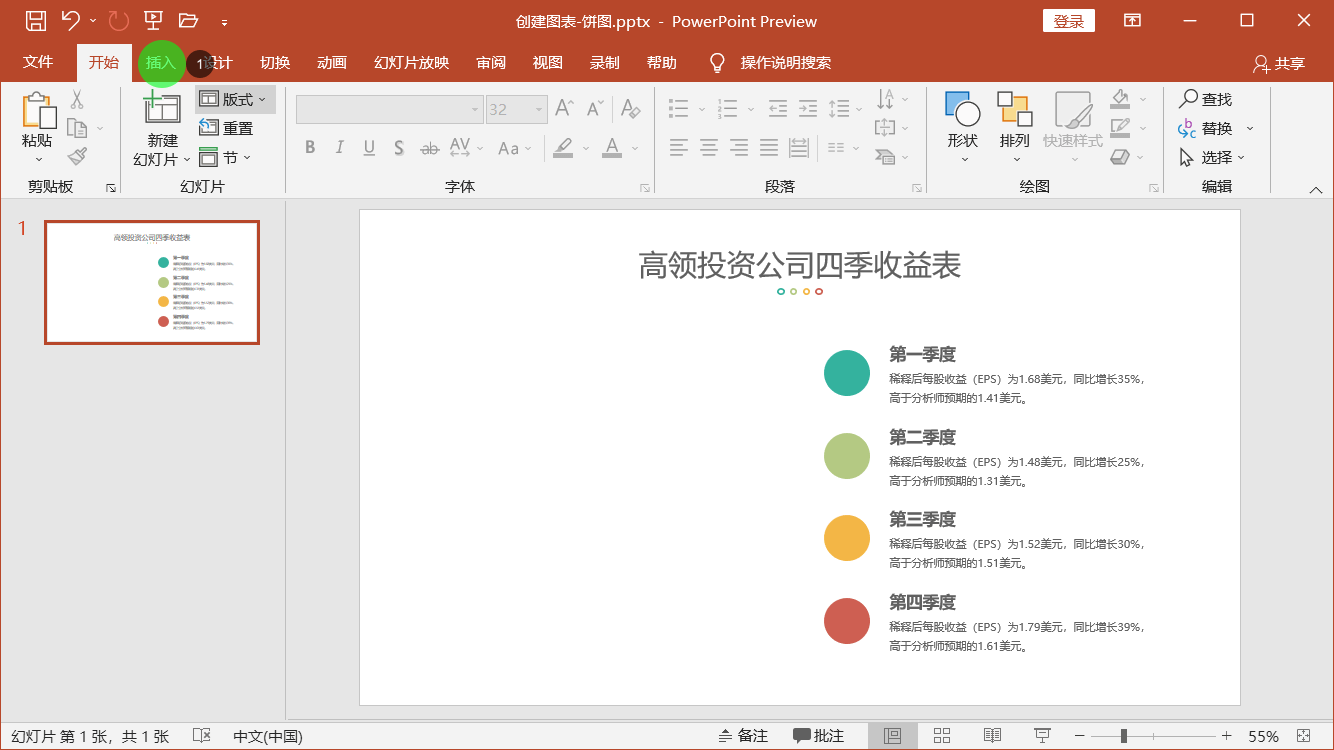Click the 登录 sign-in button
Image resolution: width=1334 pixels, height=750 pixels.
pyautogui.click(x=1068, y=20)
